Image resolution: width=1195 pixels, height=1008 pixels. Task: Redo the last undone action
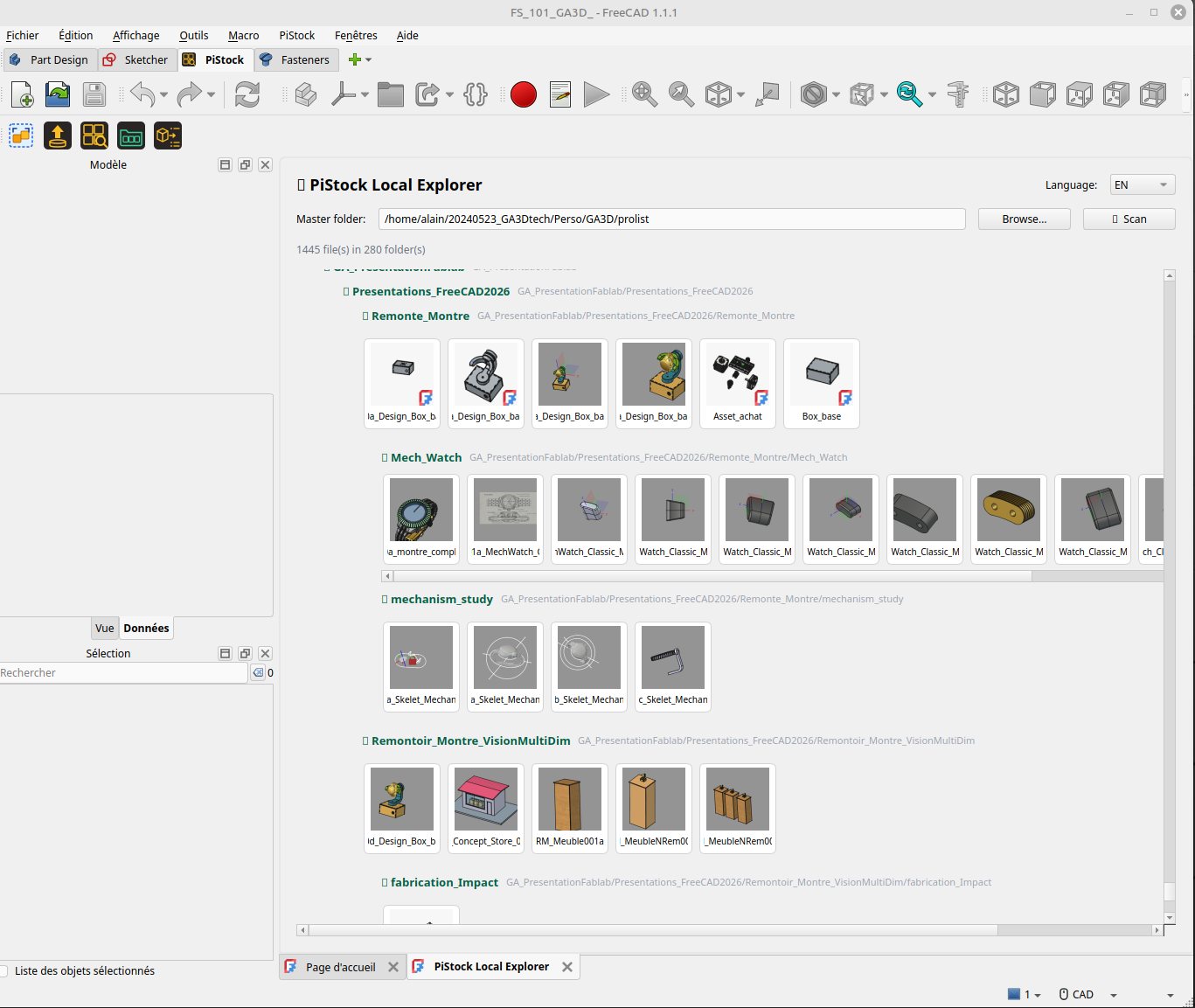(189, 94)
